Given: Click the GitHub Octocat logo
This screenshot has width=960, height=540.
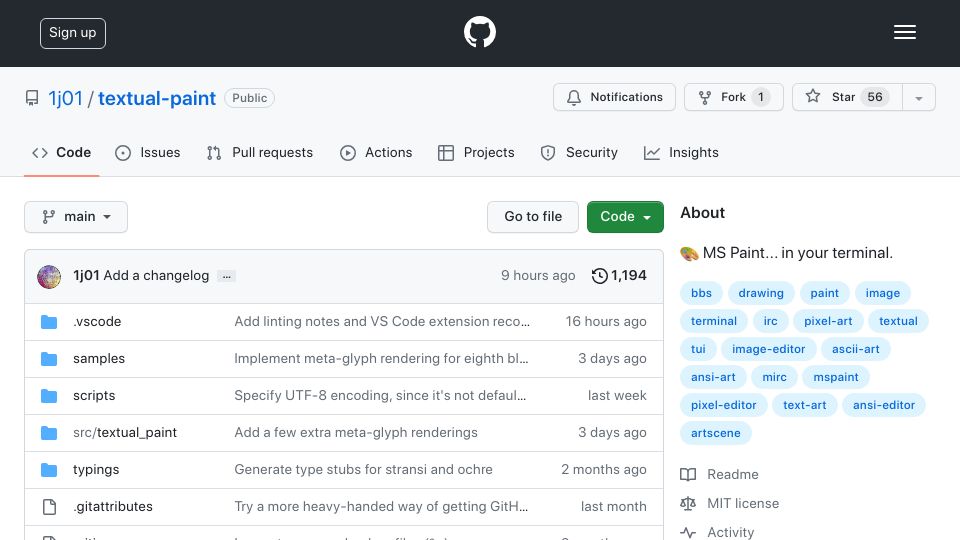Looking at the screenshot, I should [x=479, y=32].
